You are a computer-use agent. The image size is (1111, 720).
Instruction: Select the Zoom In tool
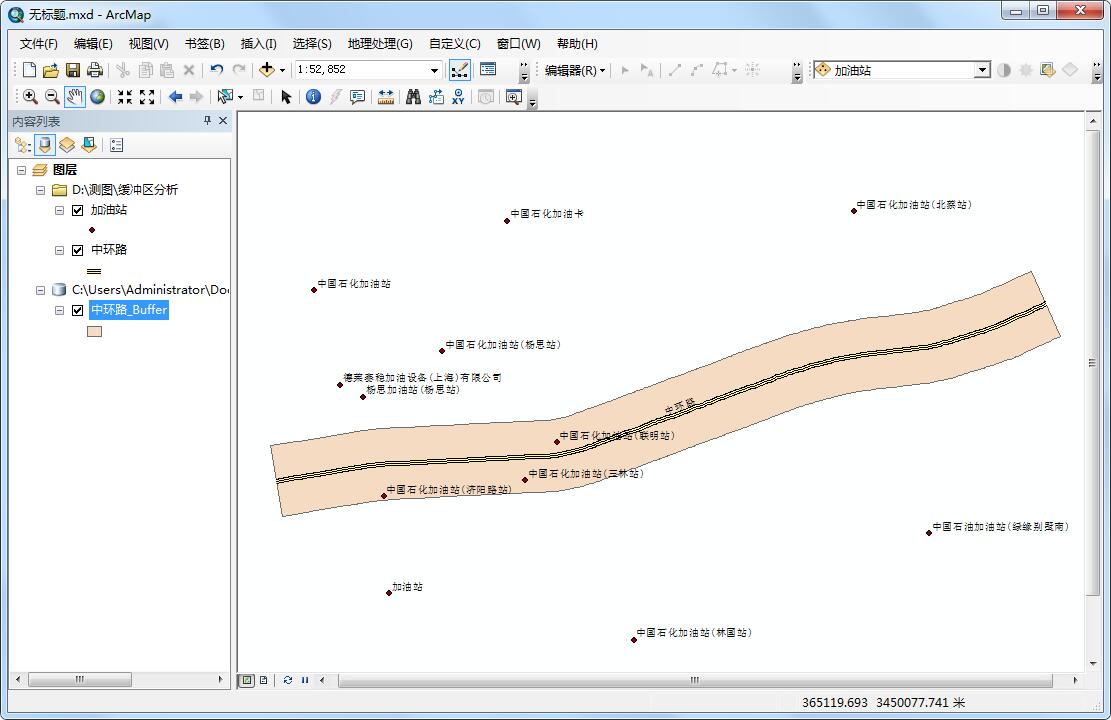pos(30,96)
